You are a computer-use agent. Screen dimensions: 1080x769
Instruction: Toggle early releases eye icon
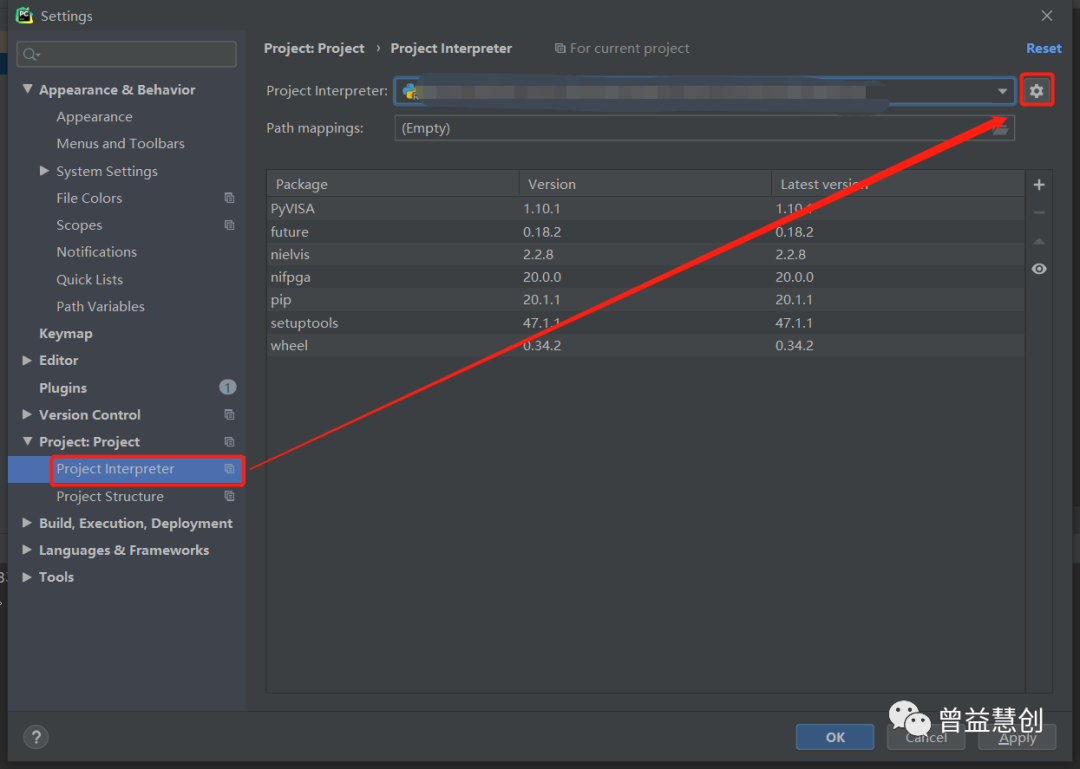1039,269
